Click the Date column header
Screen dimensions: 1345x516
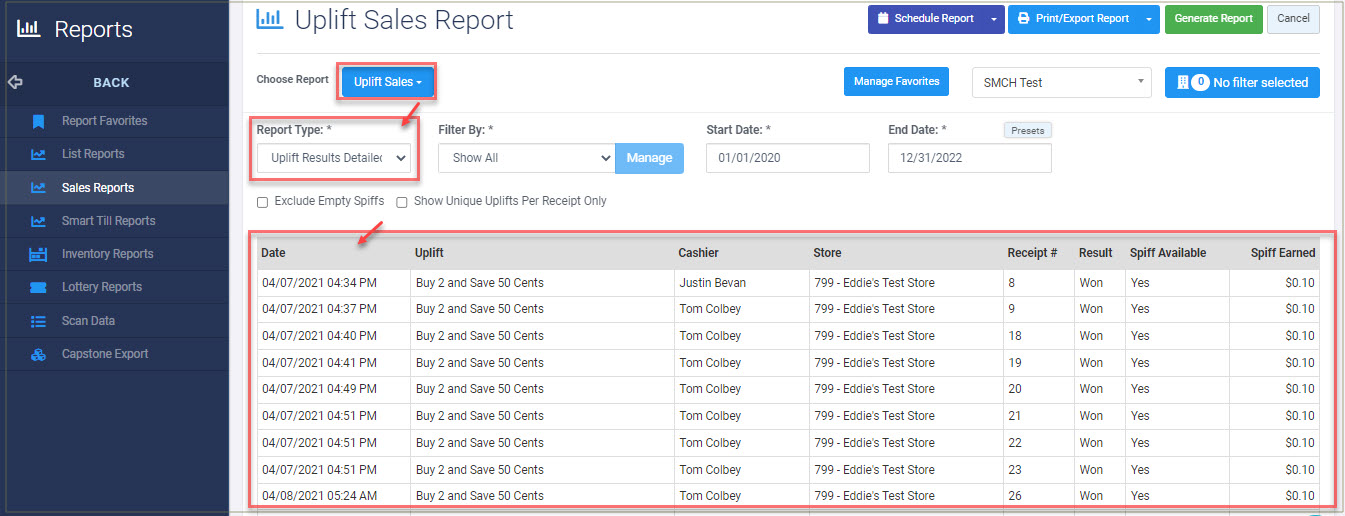click(x=334, y=253)
